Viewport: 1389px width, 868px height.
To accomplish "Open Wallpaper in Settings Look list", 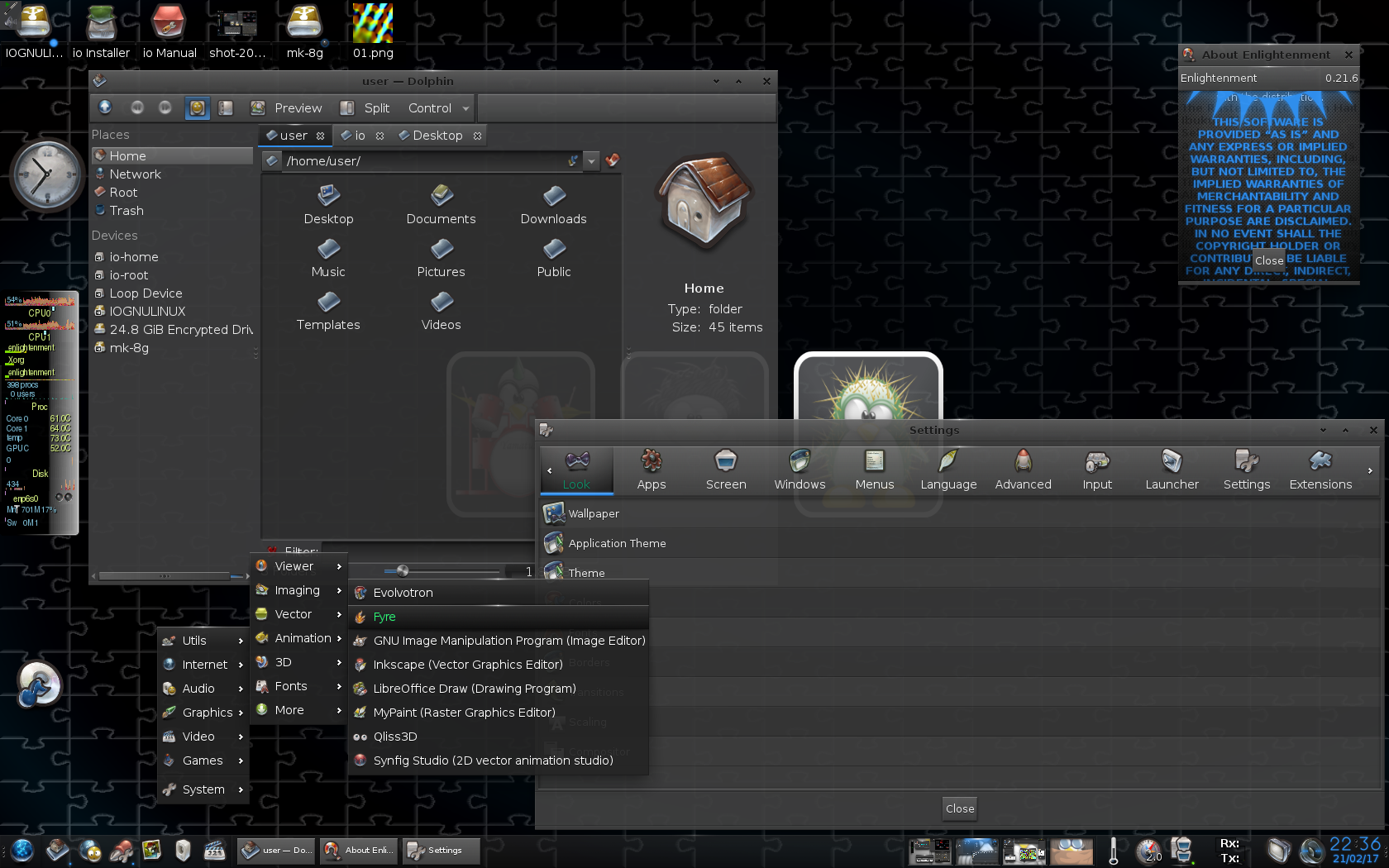I will [959, 513].
